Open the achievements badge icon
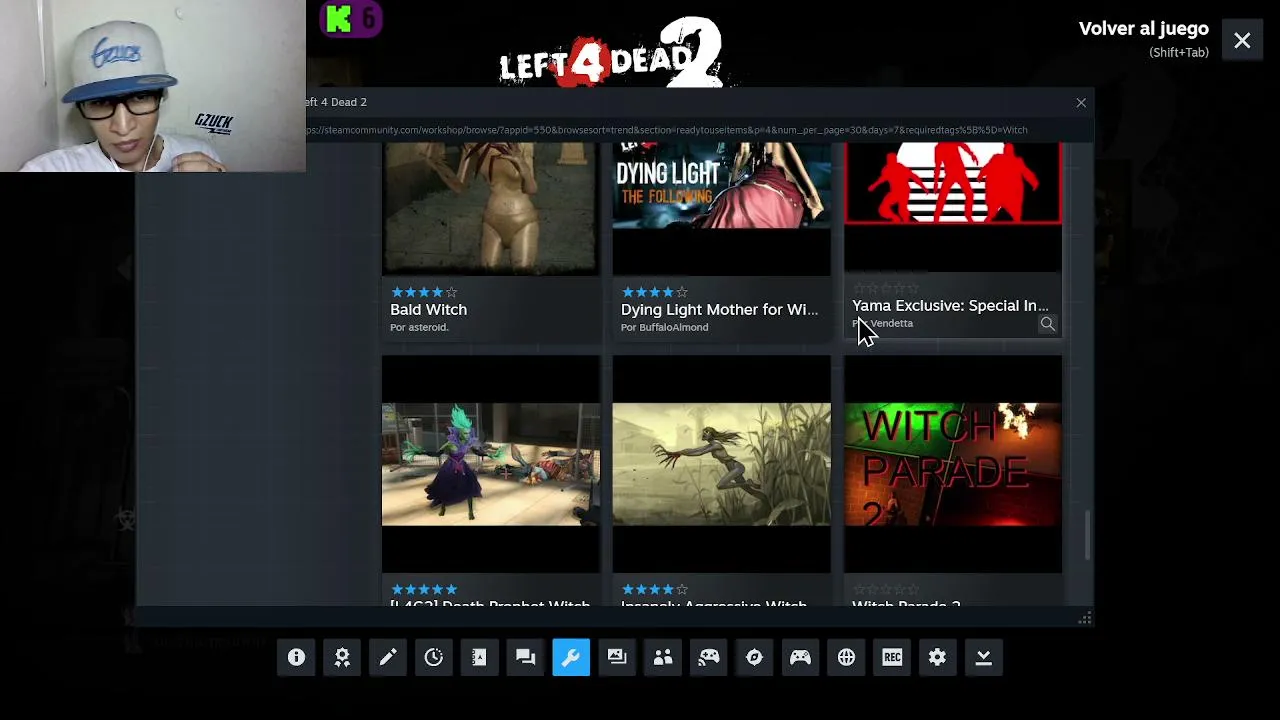 coord(342,657)
